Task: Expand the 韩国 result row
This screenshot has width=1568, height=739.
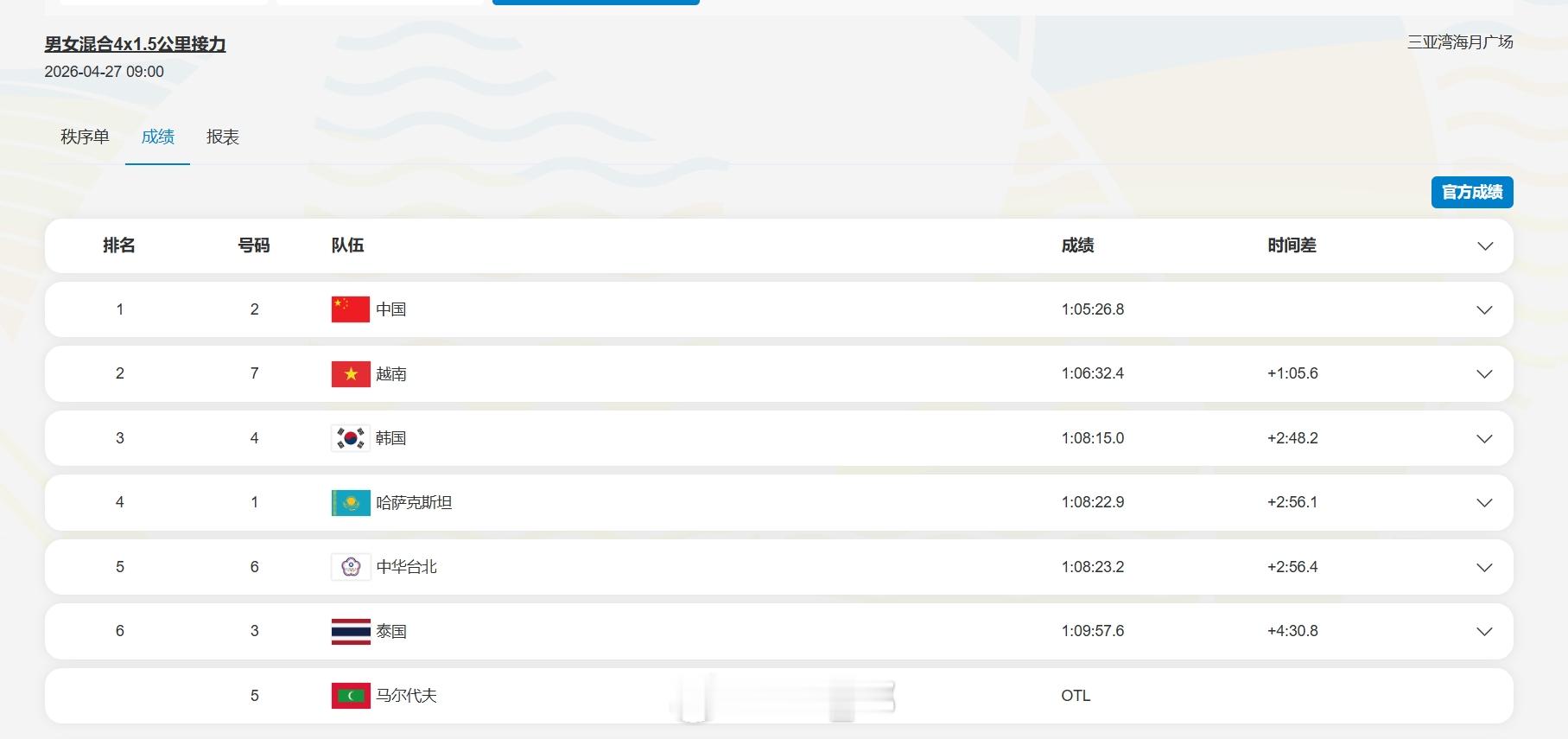Action: (1484, 439)
